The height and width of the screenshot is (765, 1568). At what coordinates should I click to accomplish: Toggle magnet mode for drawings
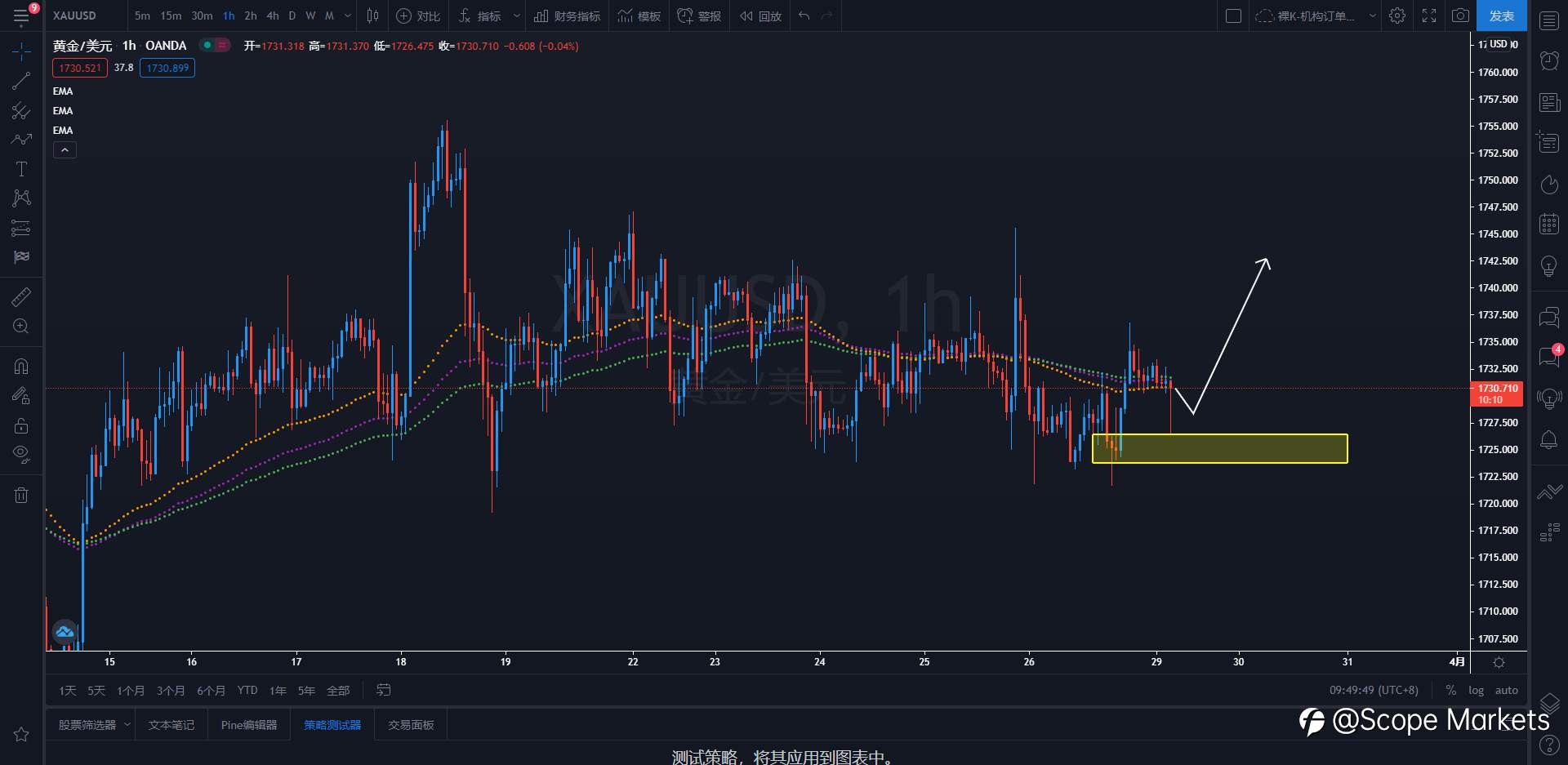tap(21, 367)
